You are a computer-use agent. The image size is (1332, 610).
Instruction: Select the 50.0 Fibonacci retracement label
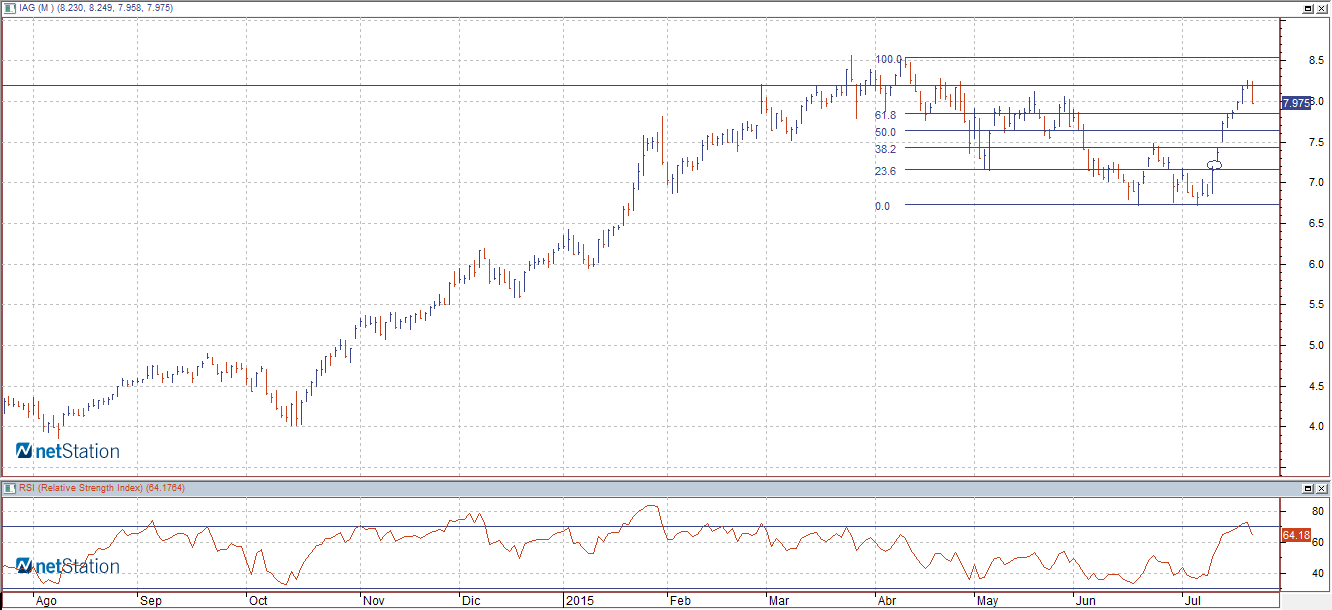point(884,132)
